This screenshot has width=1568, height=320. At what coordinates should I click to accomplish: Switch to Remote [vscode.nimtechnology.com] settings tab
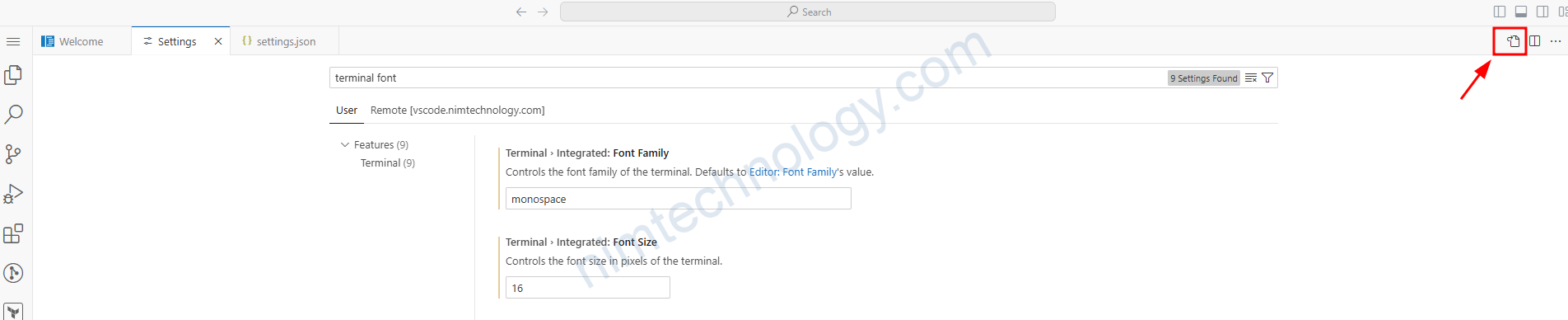457,111
